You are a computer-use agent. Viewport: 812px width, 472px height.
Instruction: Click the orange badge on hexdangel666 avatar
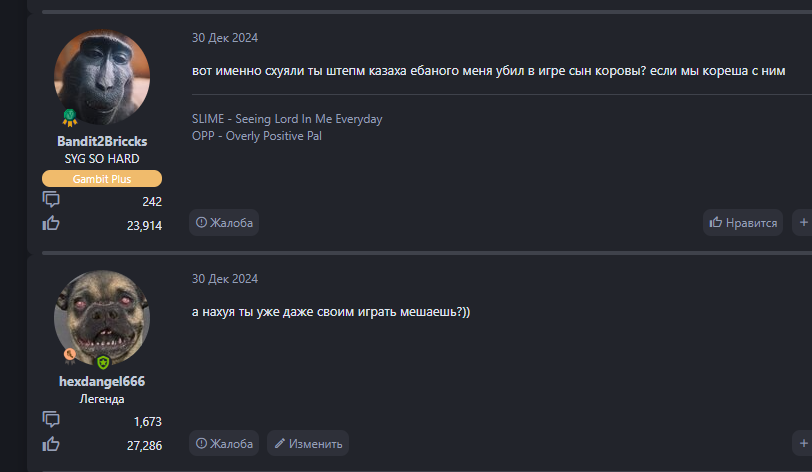pos(70,355)
